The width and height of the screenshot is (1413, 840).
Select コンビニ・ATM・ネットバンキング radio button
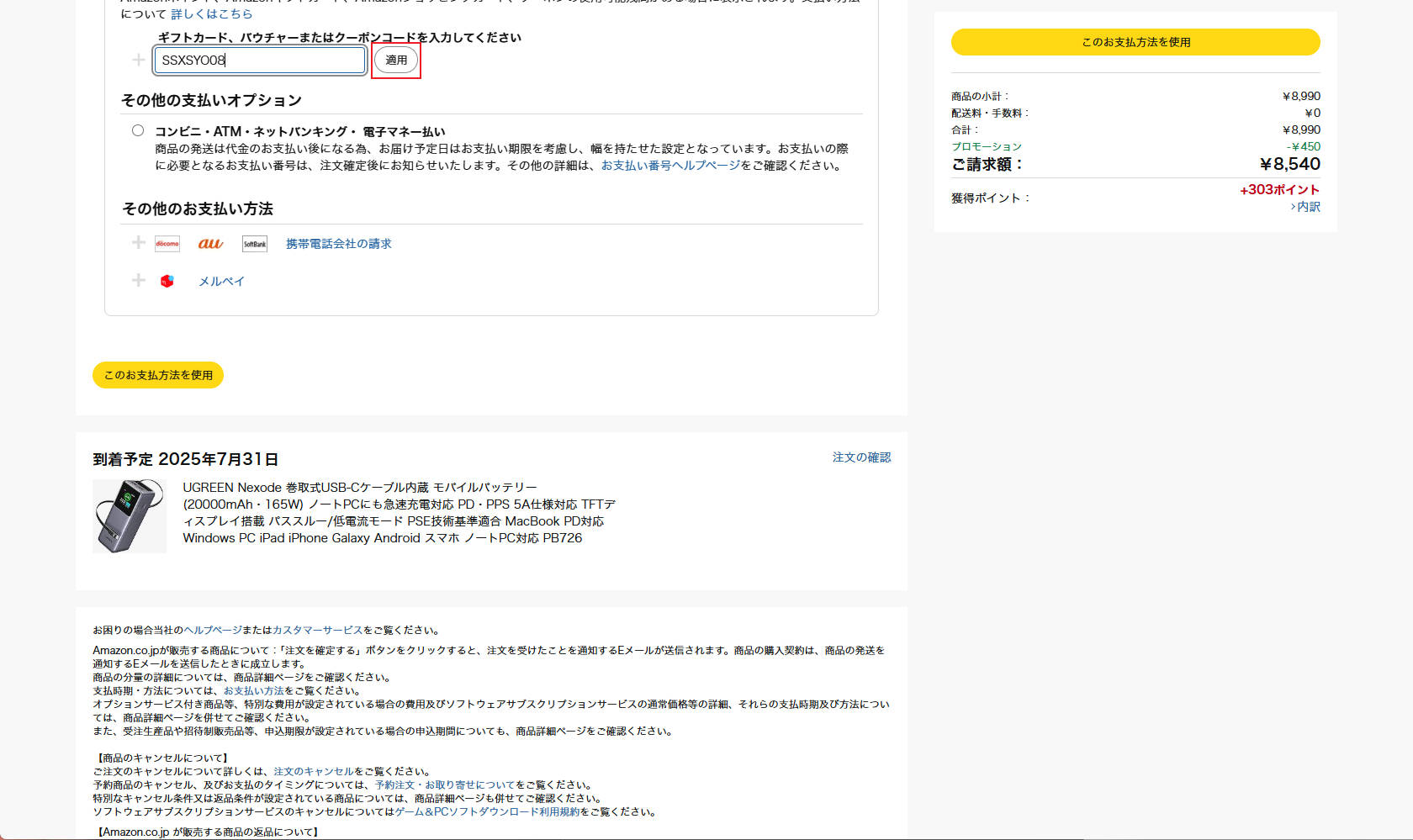pos(138,130)
